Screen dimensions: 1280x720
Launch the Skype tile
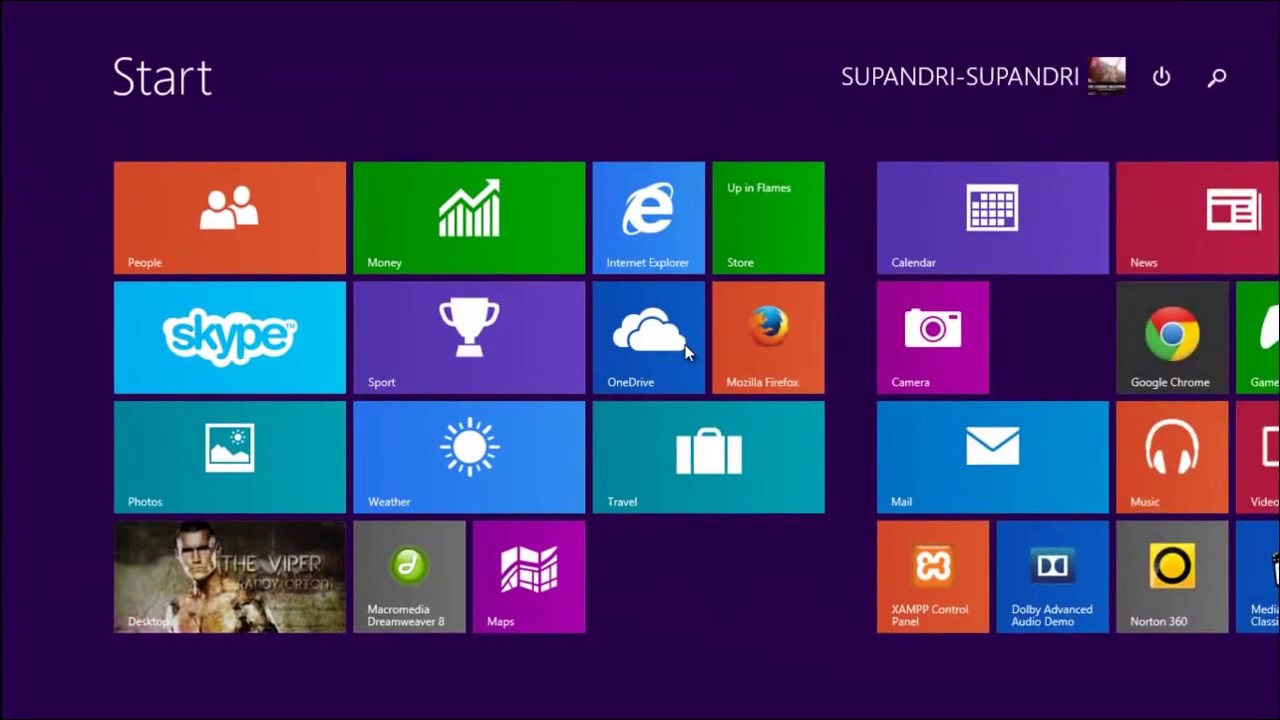click(230, 337)
